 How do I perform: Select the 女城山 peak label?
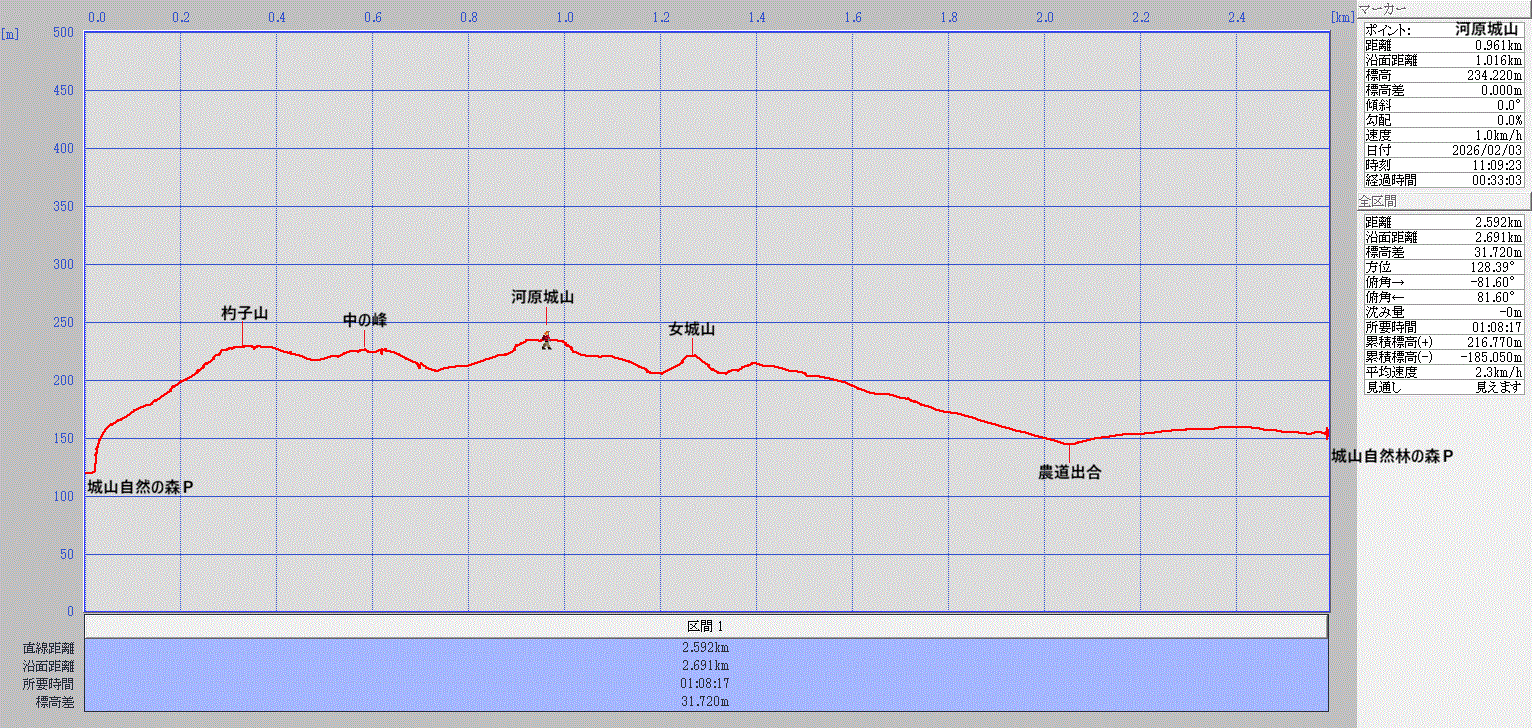(x=692, y=329)
